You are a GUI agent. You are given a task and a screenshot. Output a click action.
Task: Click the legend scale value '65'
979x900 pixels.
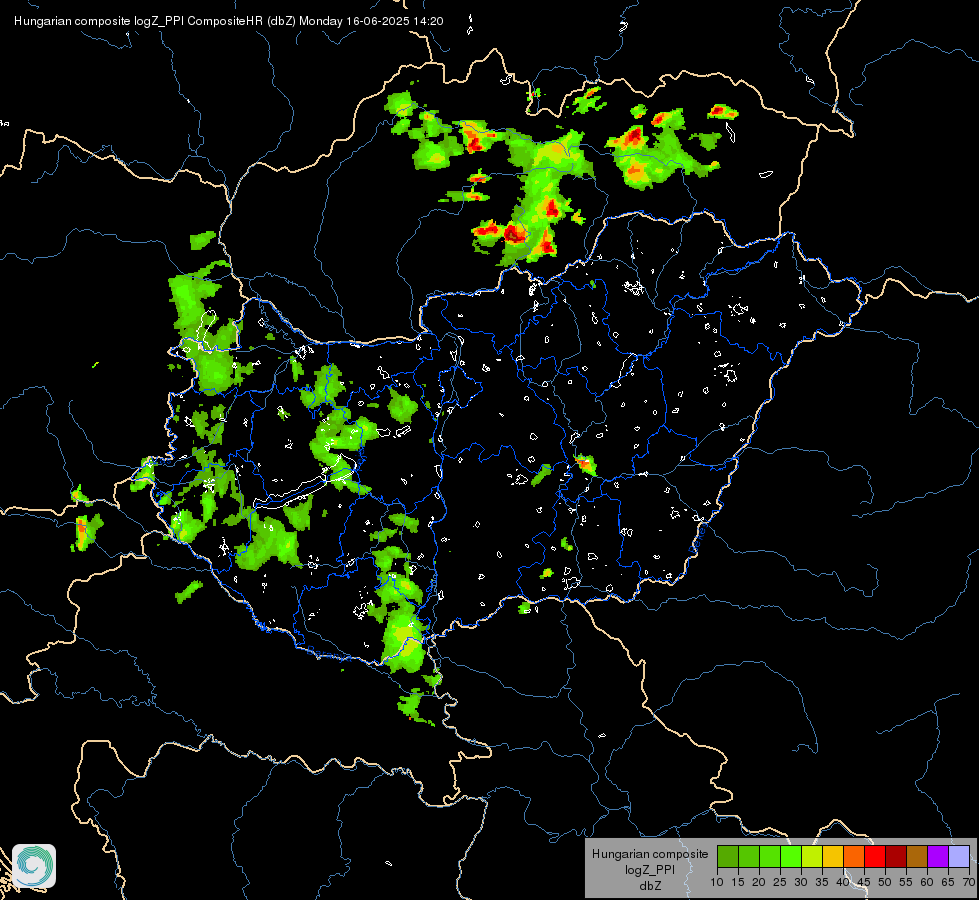948,883
